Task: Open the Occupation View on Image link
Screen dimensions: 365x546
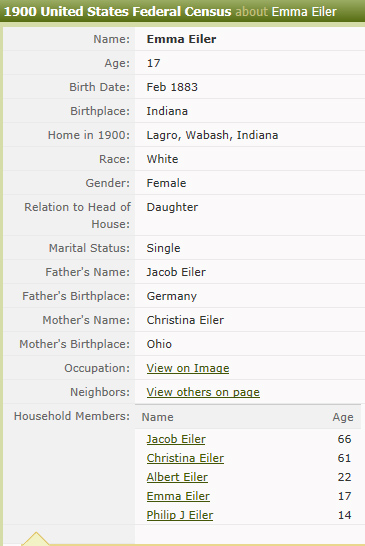Action: pos(188,368)
